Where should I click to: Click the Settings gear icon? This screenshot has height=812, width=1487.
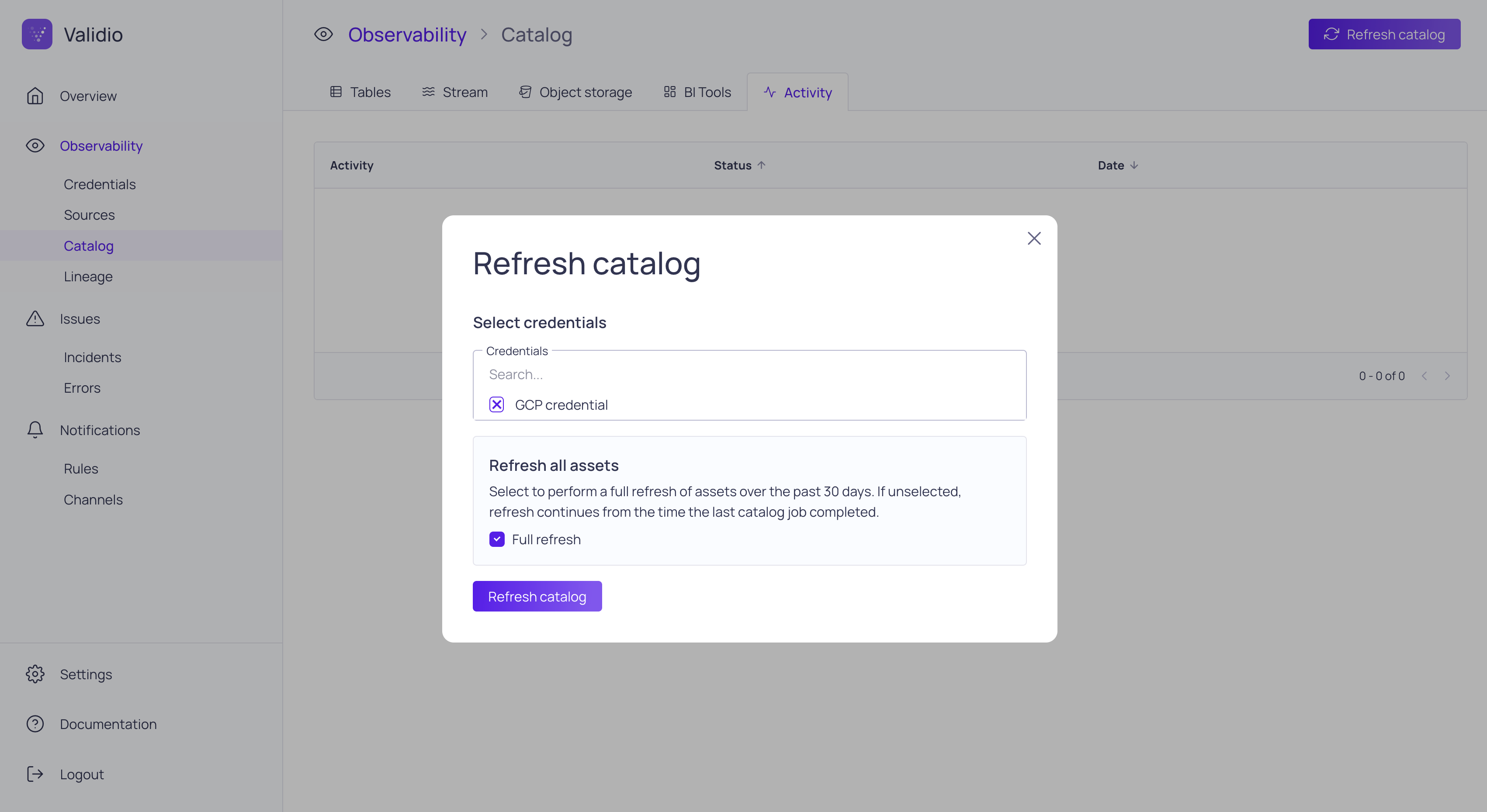[x=35, y=674]
